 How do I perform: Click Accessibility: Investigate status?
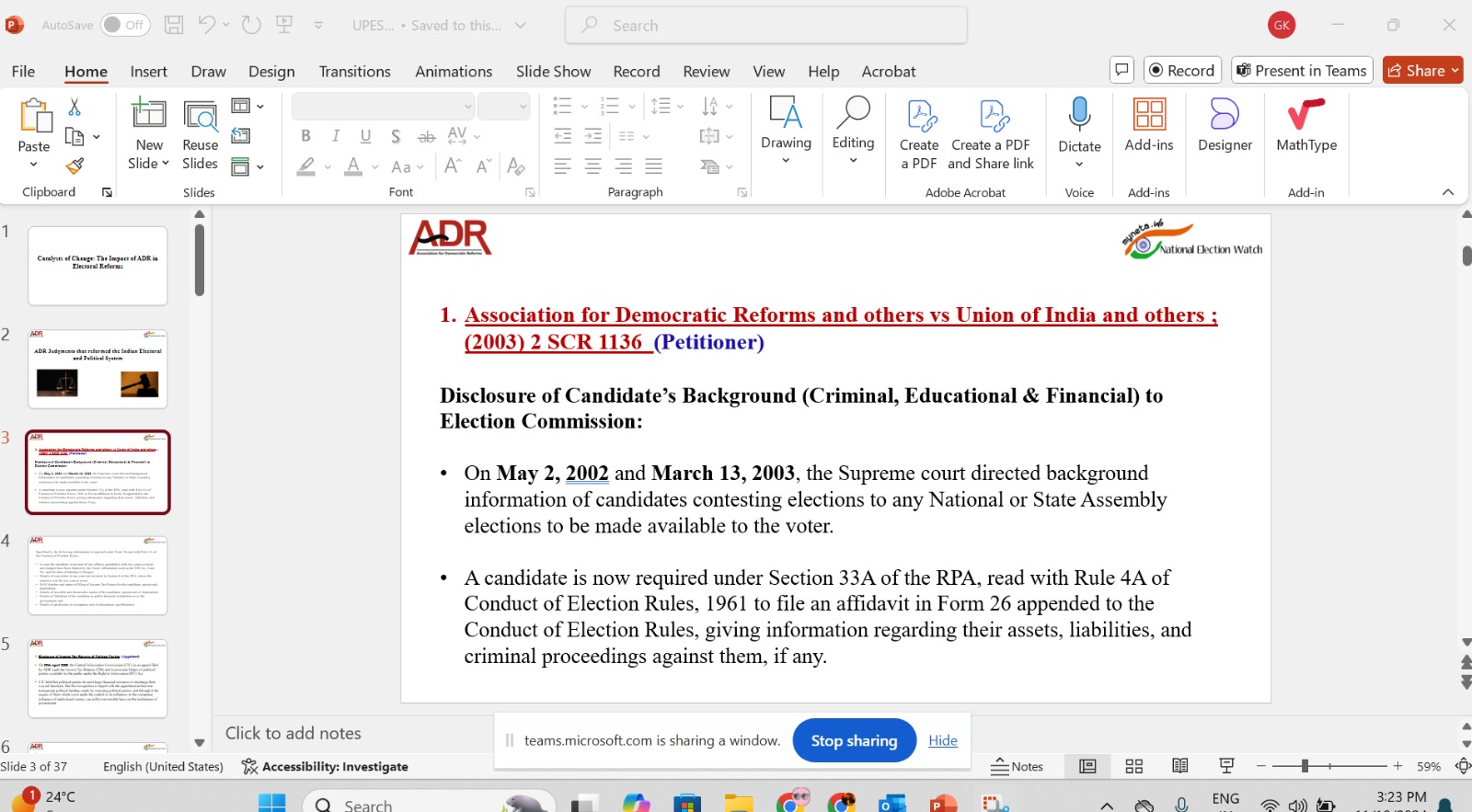(x=325, y=766)
